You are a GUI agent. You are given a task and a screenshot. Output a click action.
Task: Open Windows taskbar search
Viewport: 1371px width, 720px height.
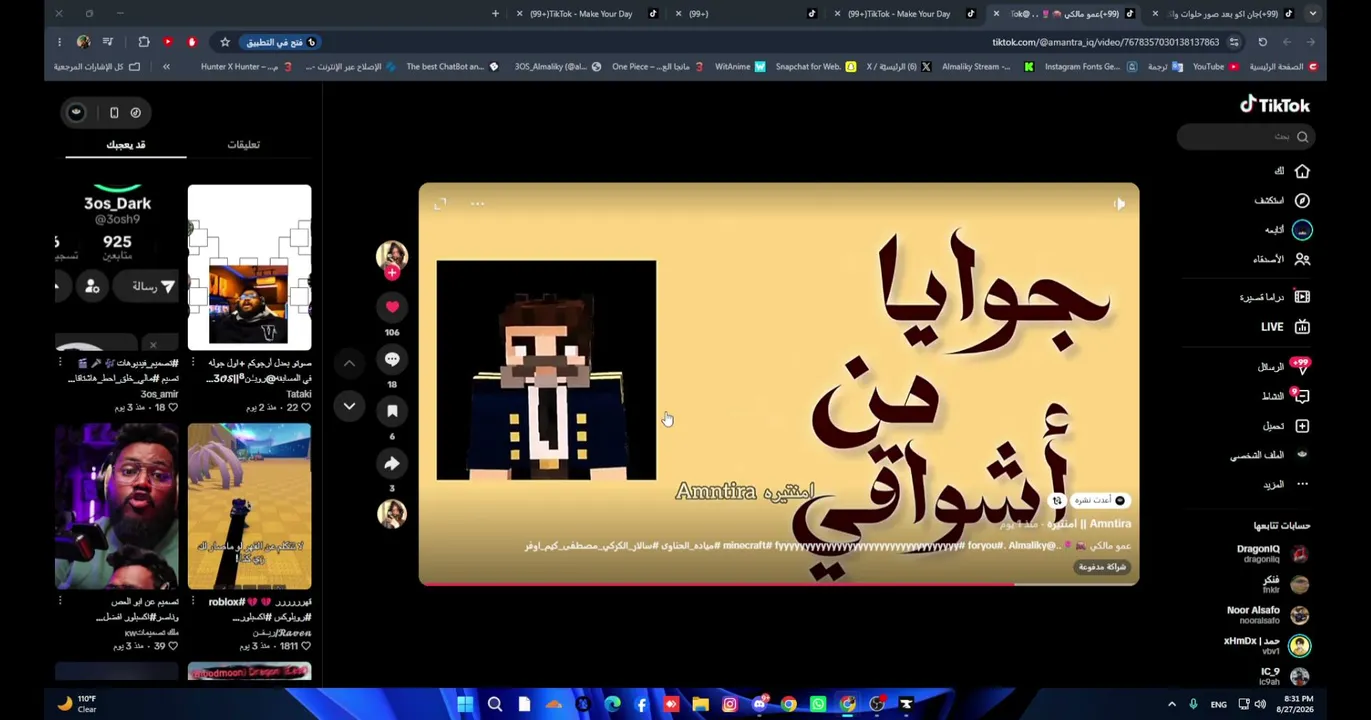(x=494, y=705)
